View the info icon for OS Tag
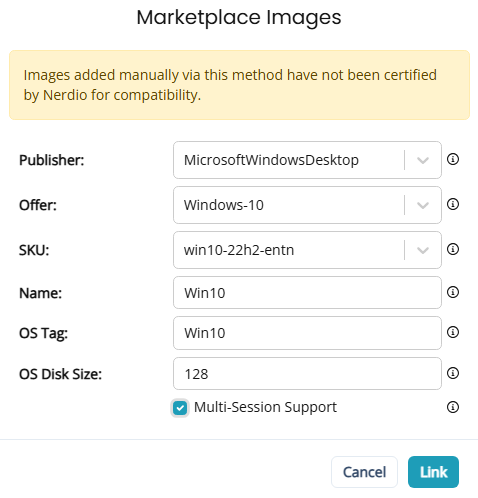The image size is (478, 498). pyautogui.click(x=453, y=332)
